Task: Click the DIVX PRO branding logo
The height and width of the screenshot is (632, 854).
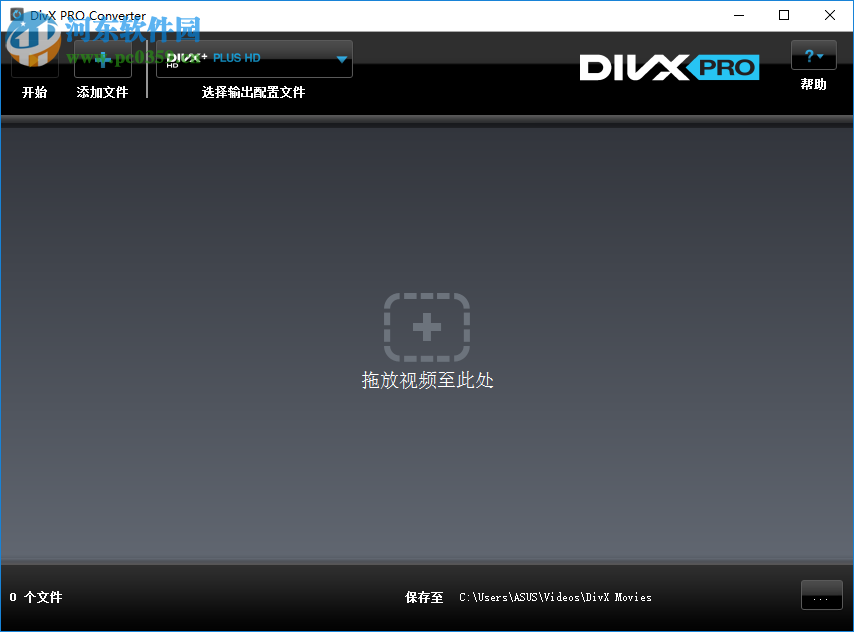Action: click(668, 67)
